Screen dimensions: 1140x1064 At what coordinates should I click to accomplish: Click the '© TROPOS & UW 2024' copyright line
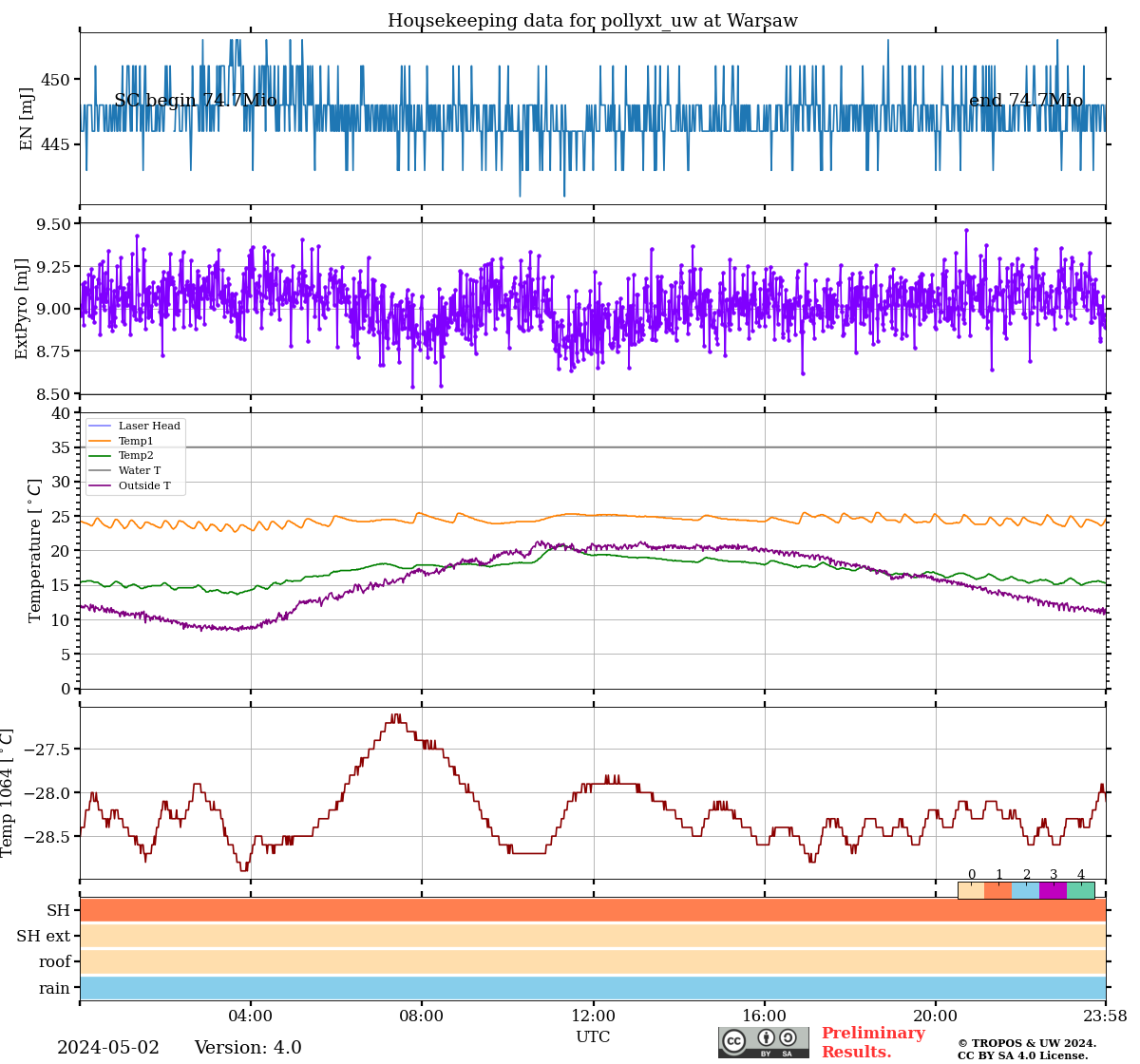click(x=1027, y=1043)
